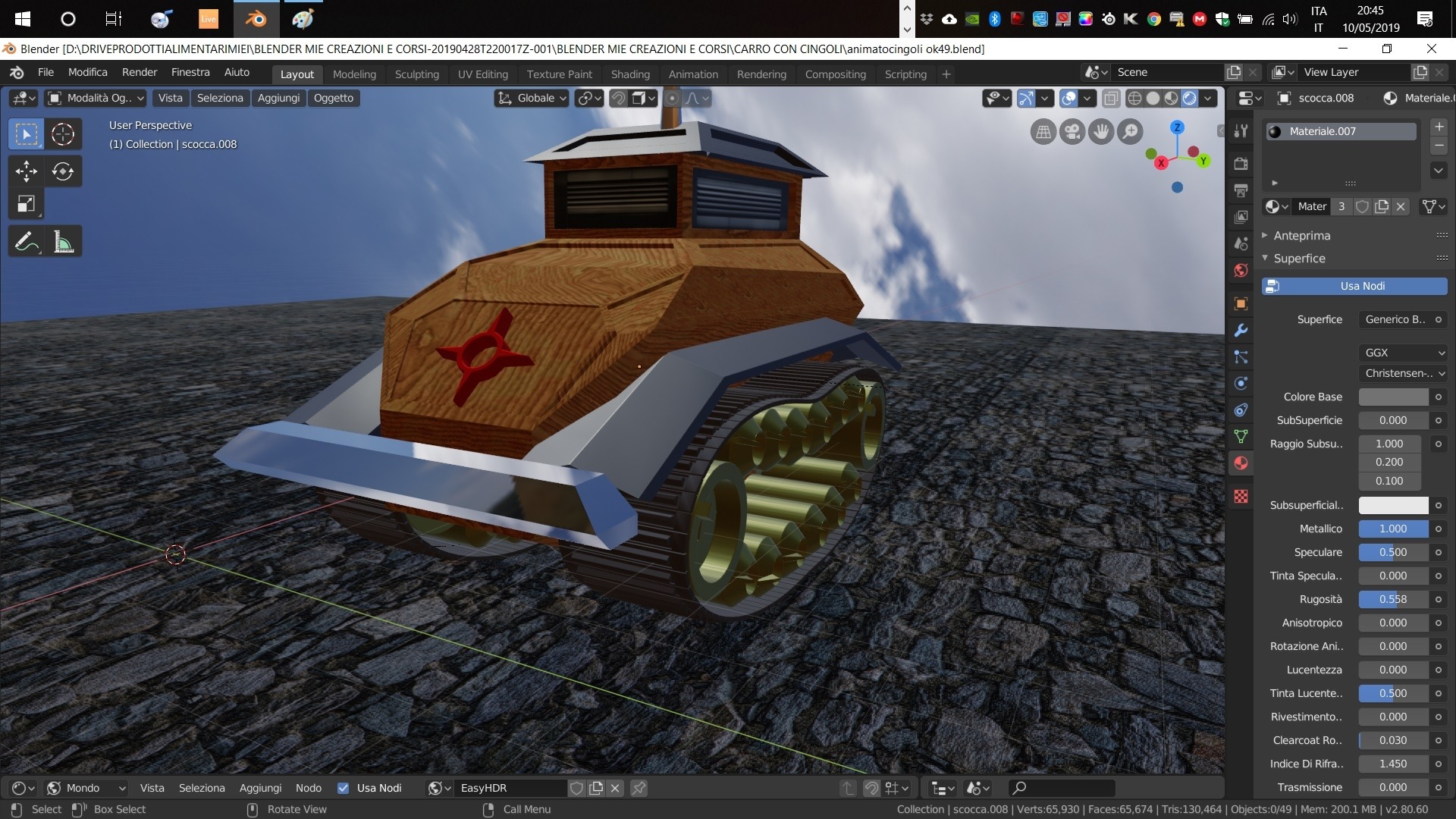The image size is (1456, 819).
Task: Open the Mondo shader type dropdown
Action: 86,788
